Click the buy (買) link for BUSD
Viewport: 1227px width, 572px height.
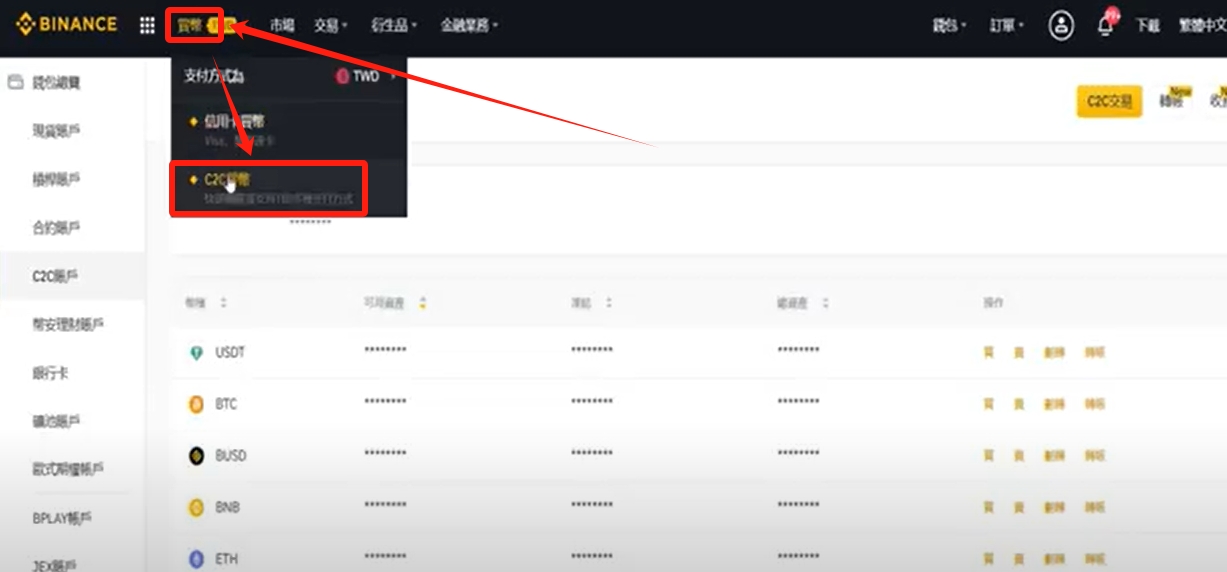pos(988,456)
